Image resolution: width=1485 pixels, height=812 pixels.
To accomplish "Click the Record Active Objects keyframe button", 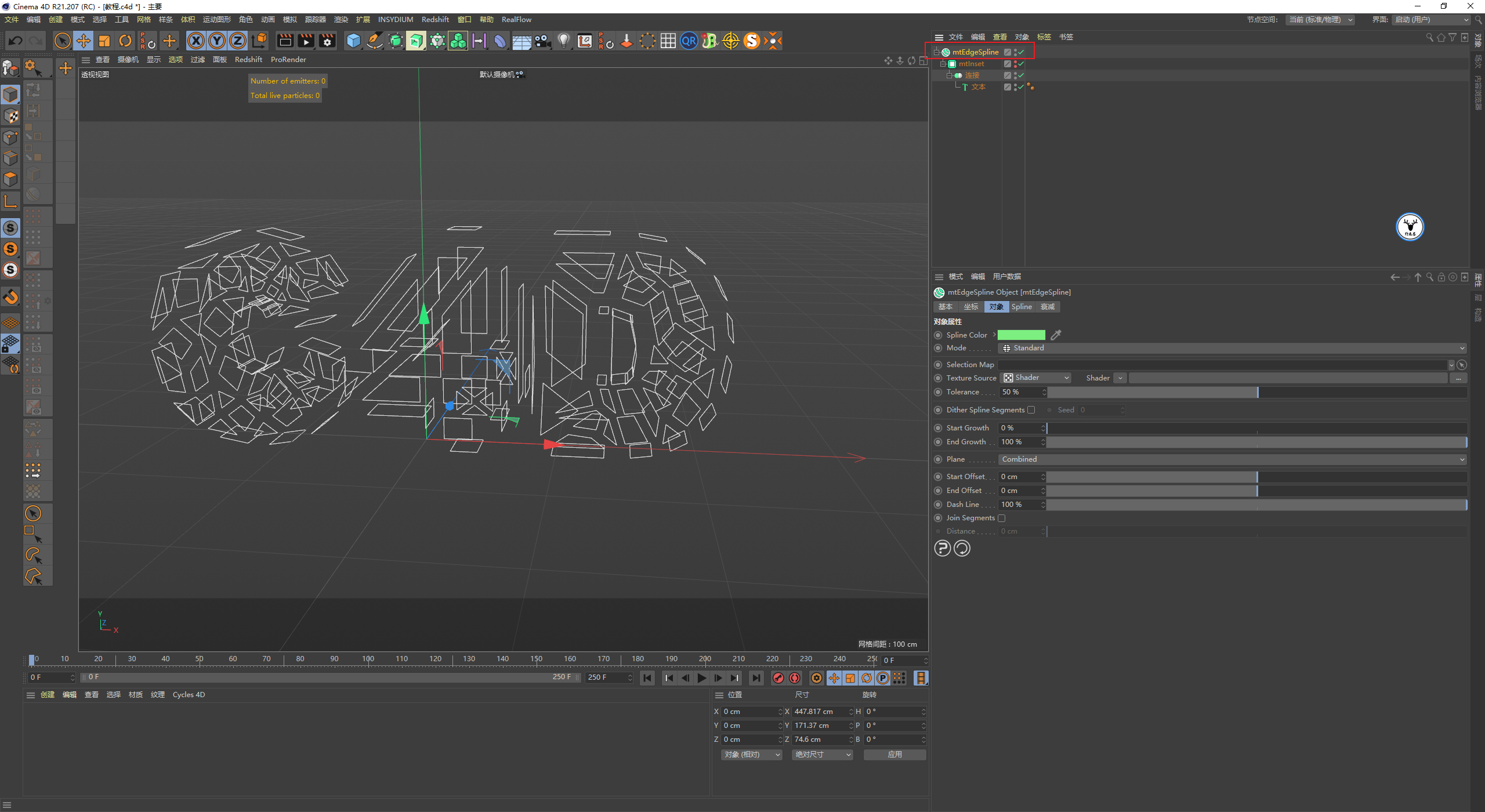I will pyautogui.click(x=778, y=678).
